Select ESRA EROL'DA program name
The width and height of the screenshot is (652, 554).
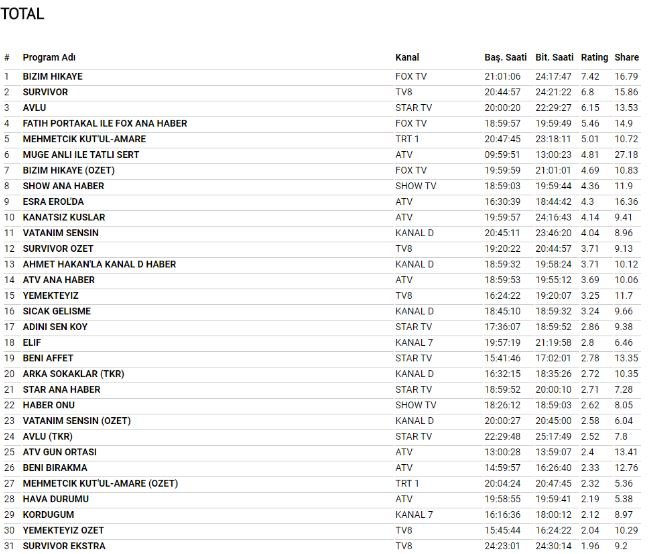pos(53,202)
